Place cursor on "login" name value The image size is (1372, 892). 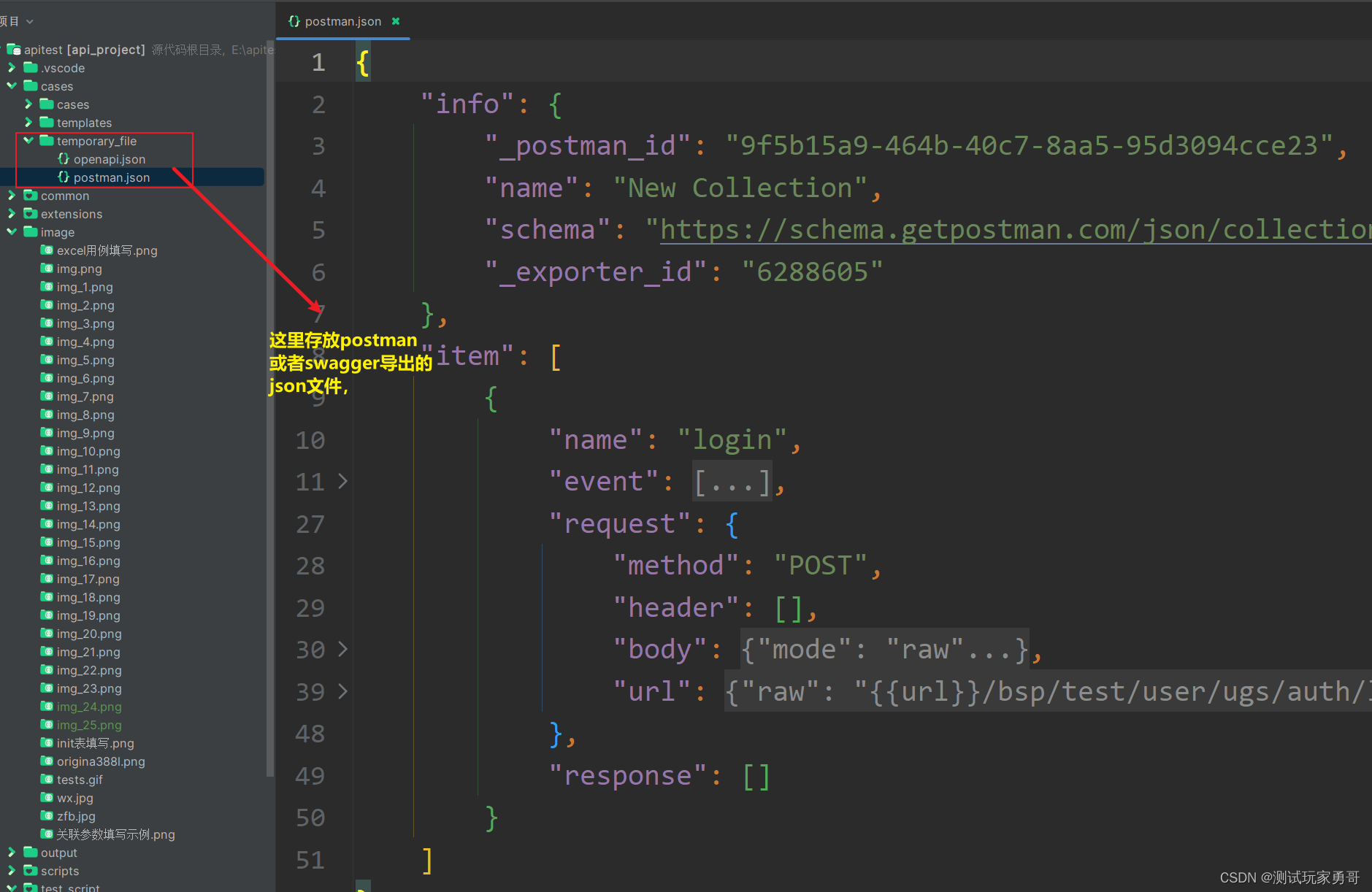tap(732, 440)
